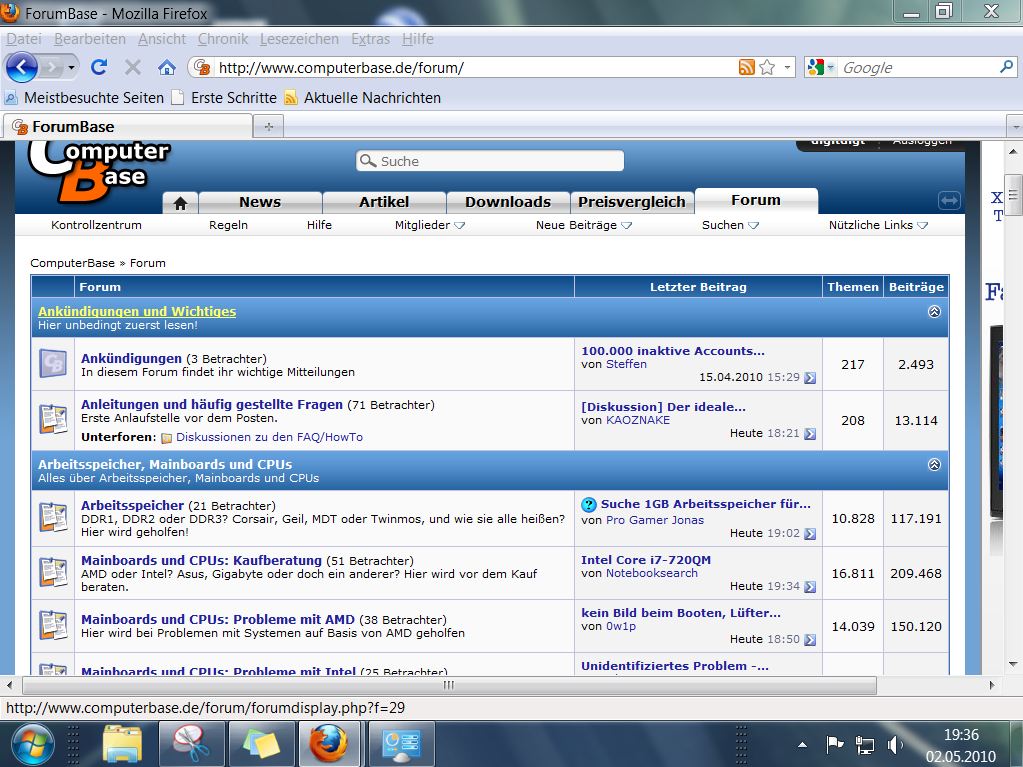Viewport: 1023px width, 767px height.
Task: Click the horizontal scrollbar thumb
Action: 450,685
